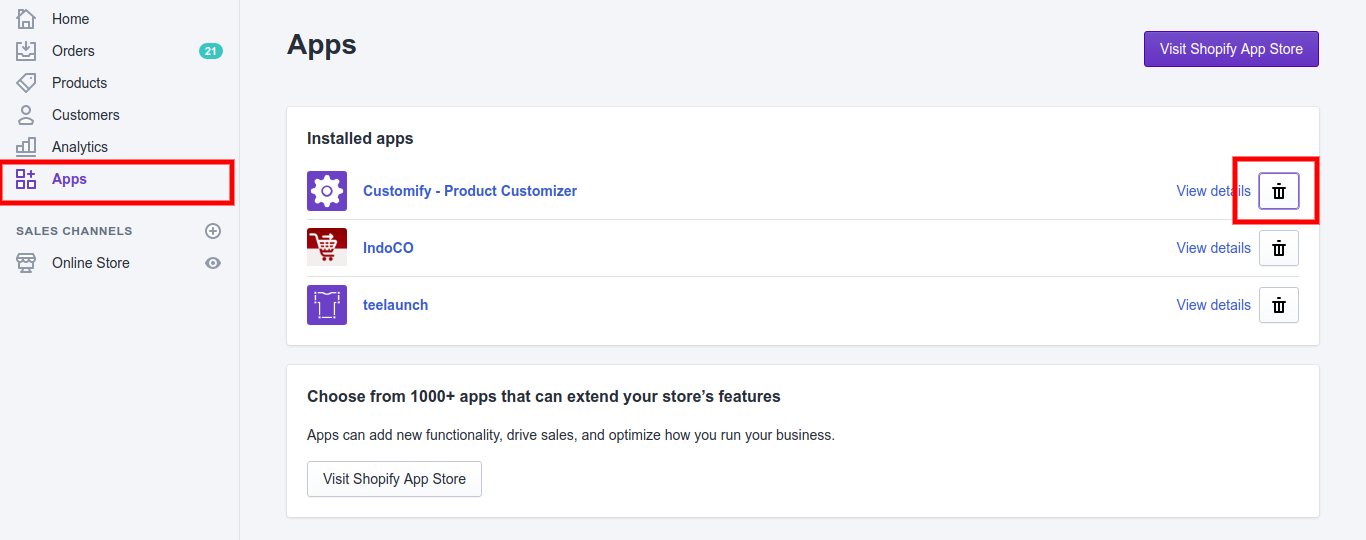The height and width of the screenshot is (540, 1366).
Task: Click the Customers person icon
Action: click(x=26, y=115)
